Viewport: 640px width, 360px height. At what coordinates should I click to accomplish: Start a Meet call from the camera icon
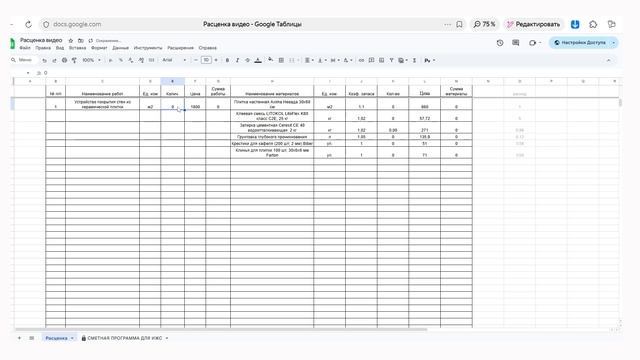(x=532, y=42)
